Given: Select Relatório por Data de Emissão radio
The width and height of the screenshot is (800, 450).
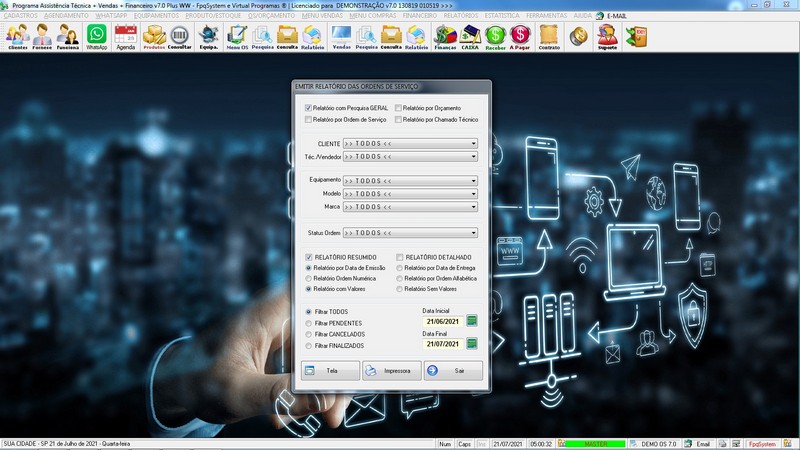Looking at the screenshot, I should pyautogui.click(x=308, y=268).
